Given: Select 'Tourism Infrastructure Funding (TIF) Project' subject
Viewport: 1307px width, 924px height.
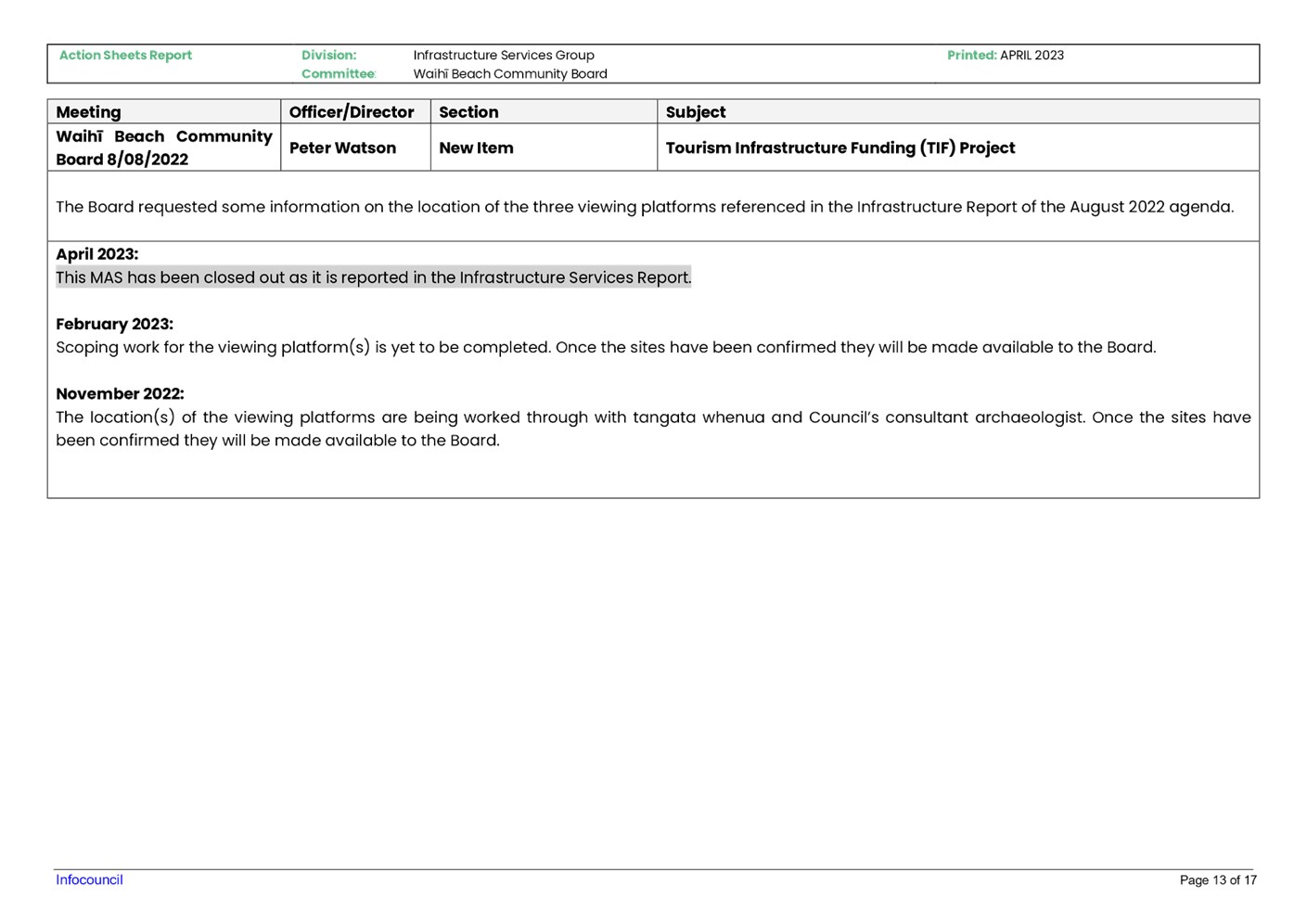Looking at the screenshot, I should [840, 148].
